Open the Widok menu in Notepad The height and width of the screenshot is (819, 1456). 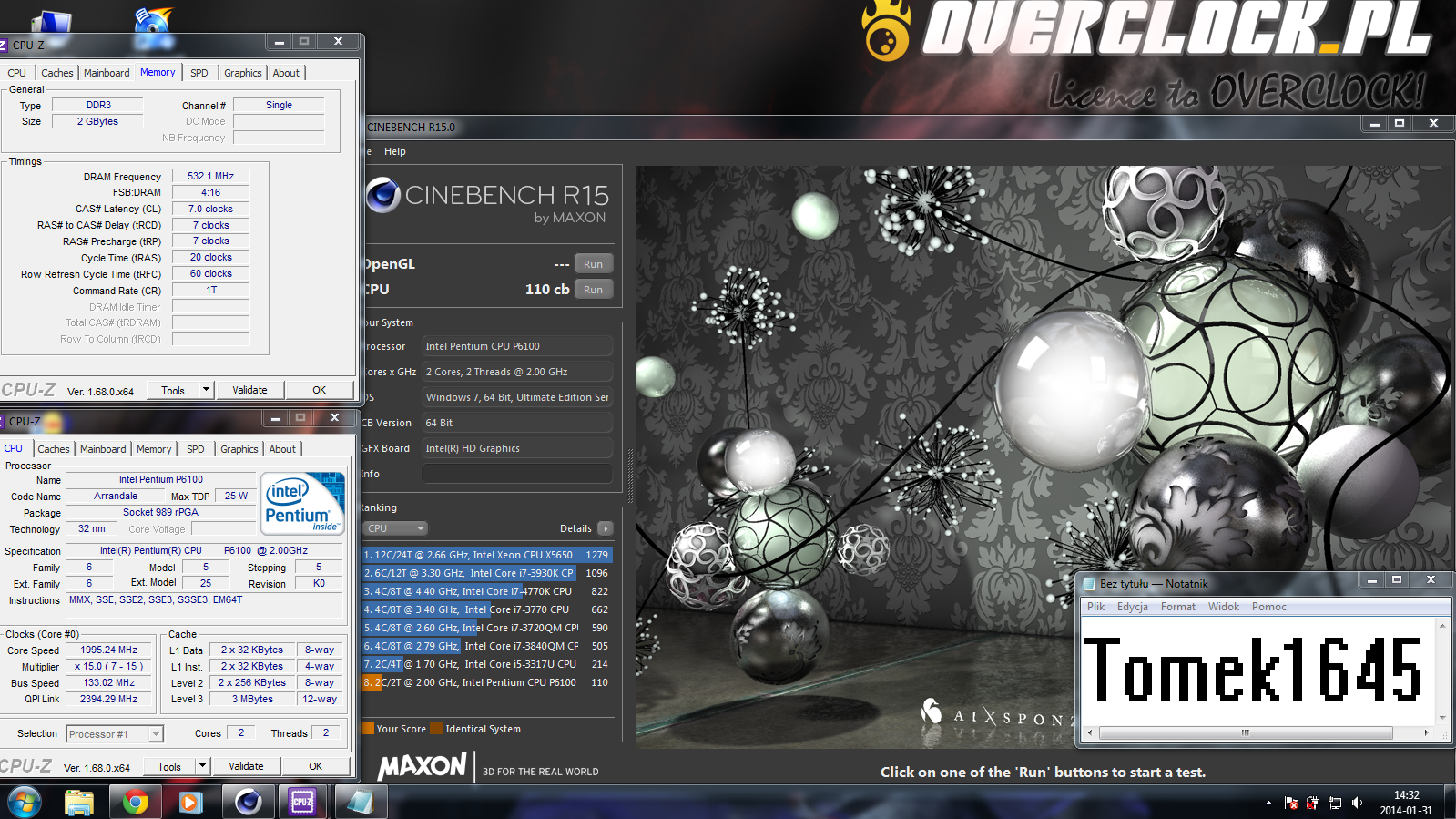coord(1224,607)
